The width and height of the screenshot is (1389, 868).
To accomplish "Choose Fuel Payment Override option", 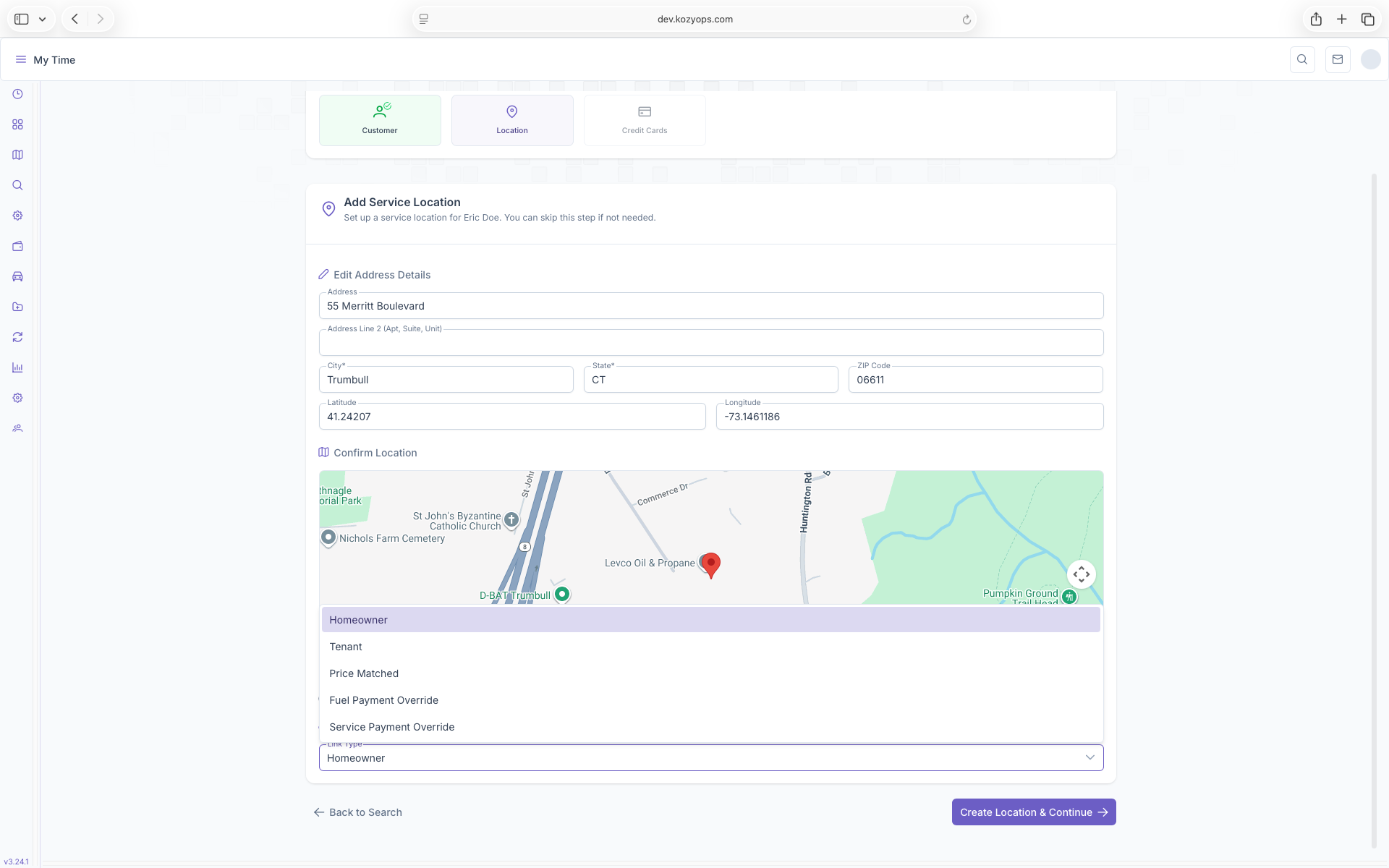I will coord(383,700).
